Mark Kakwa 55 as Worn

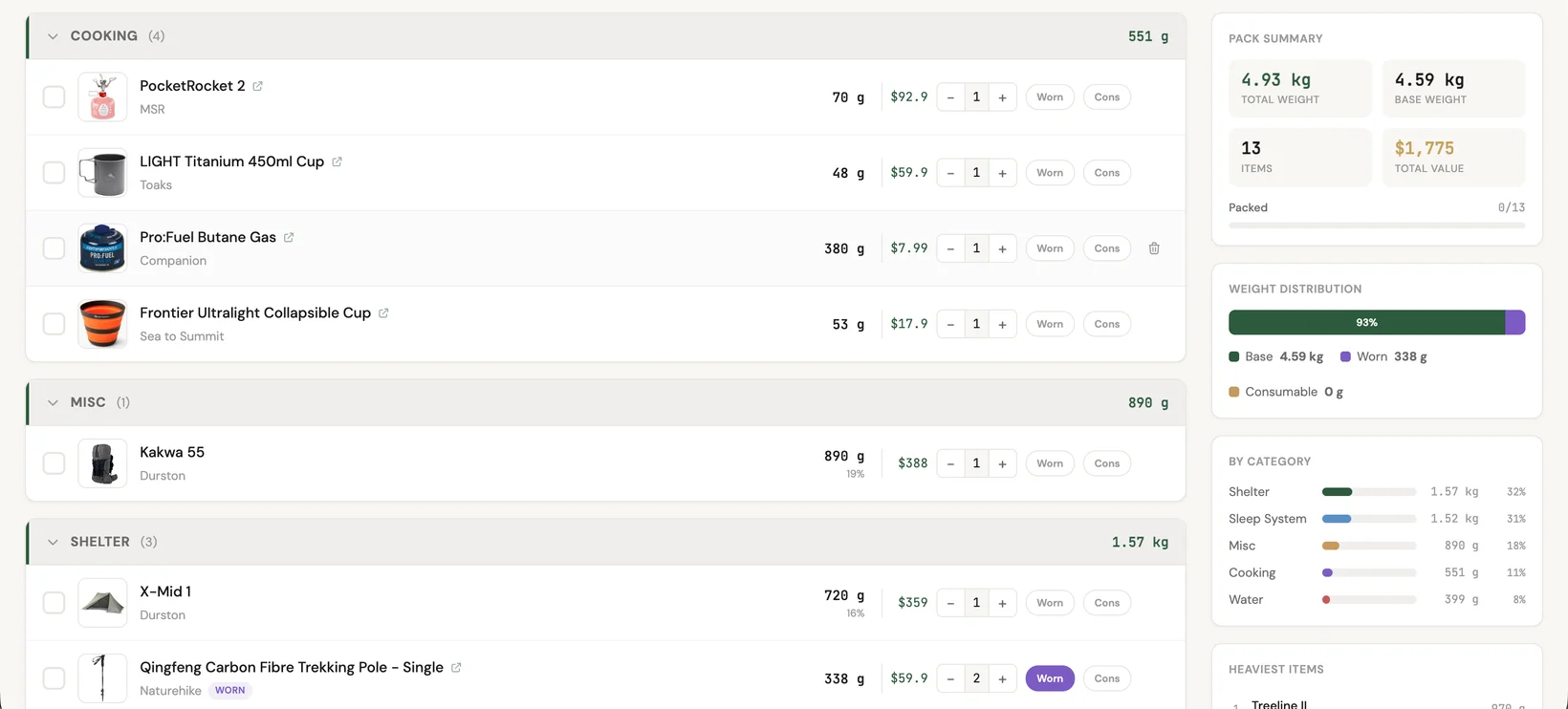tap(1050, 463)
